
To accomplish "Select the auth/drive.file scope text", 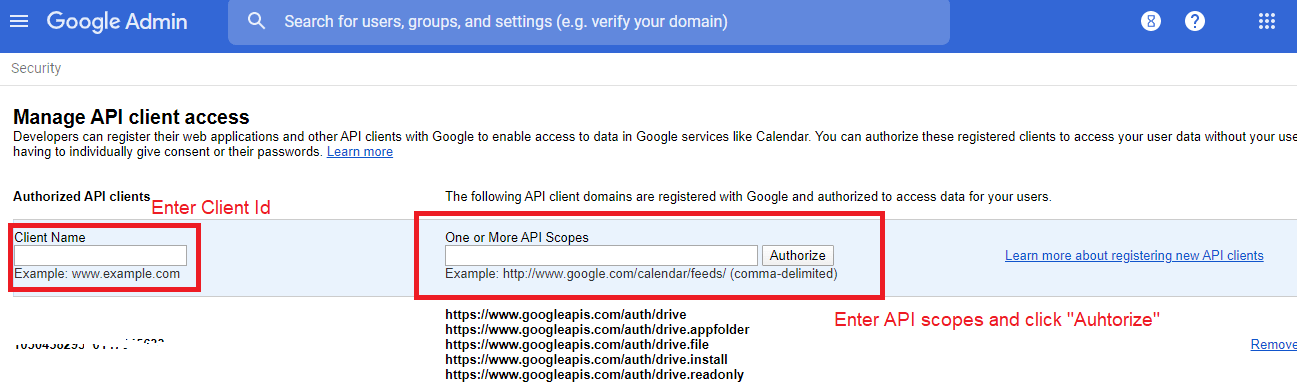I will pos(577,344).
